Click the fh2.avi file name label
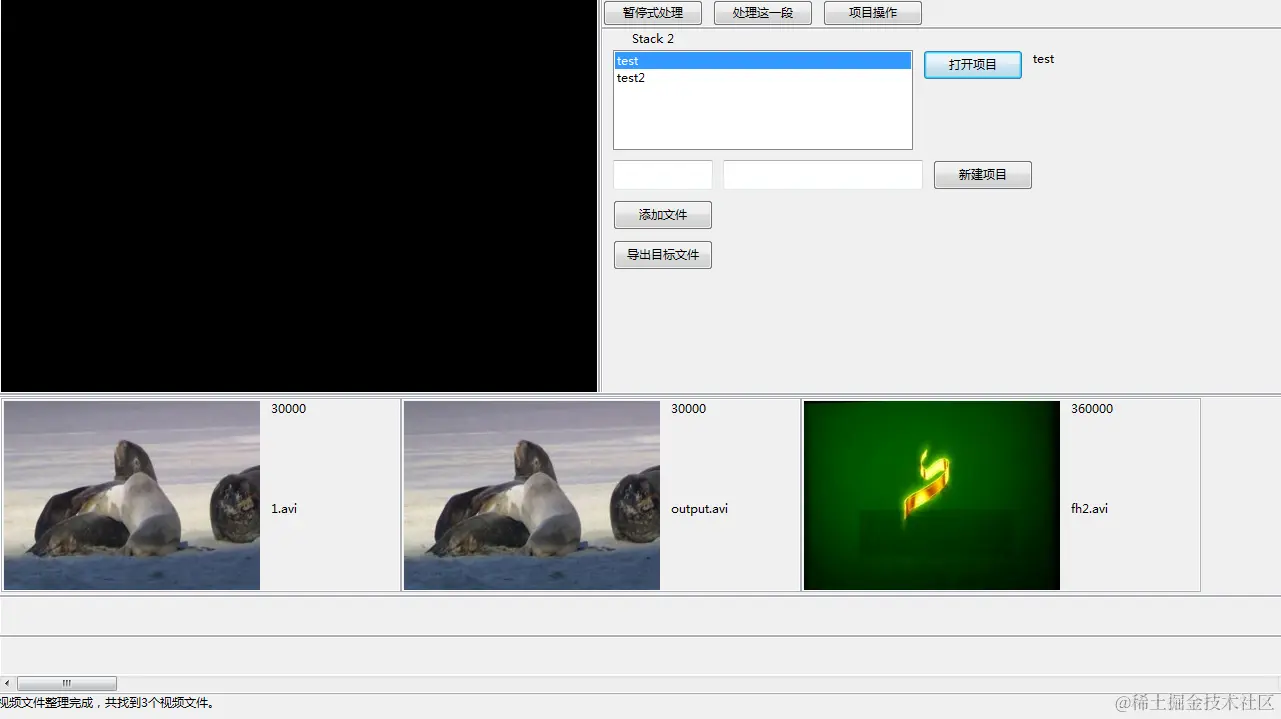This screenshot has height=719, width=1281. 1089,509
